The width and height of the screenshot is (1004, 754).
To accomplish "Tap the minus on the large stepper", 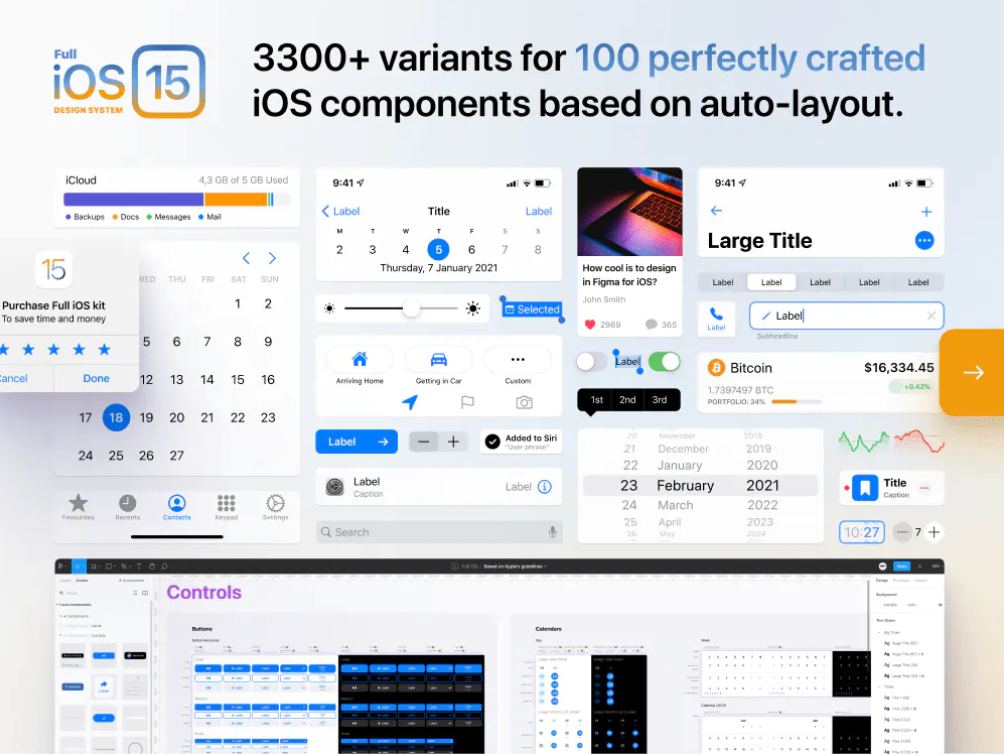I will pos(423,442).
